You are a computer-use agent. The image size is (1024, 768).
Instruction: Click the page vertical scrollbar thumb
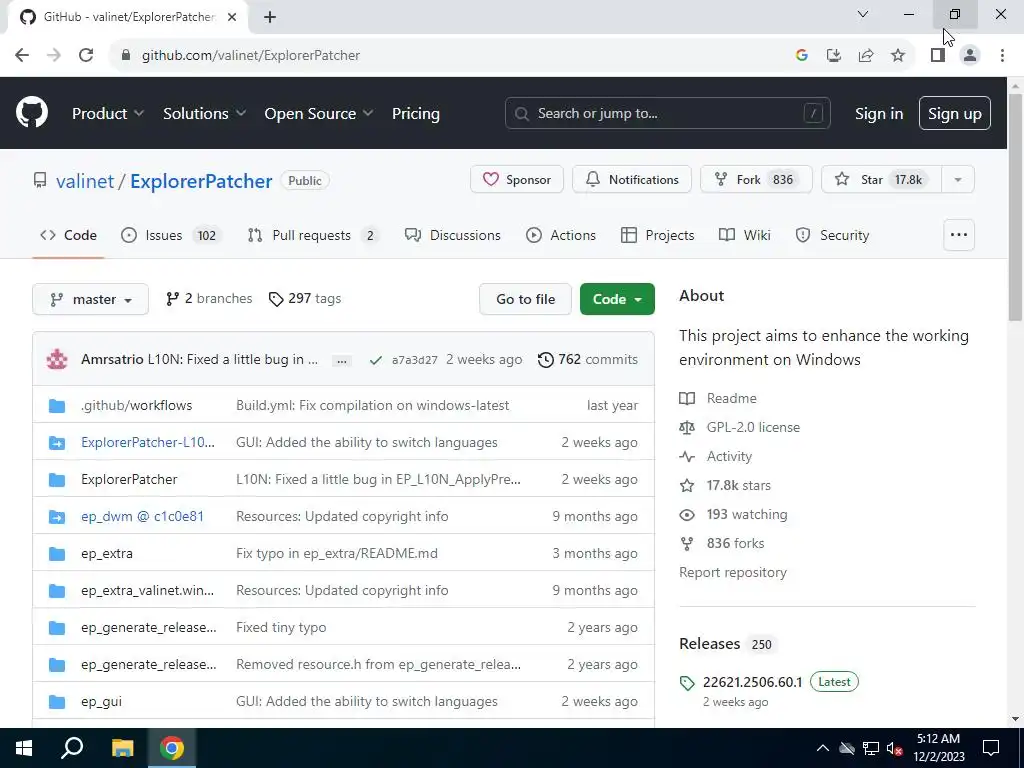[1016, 208]
